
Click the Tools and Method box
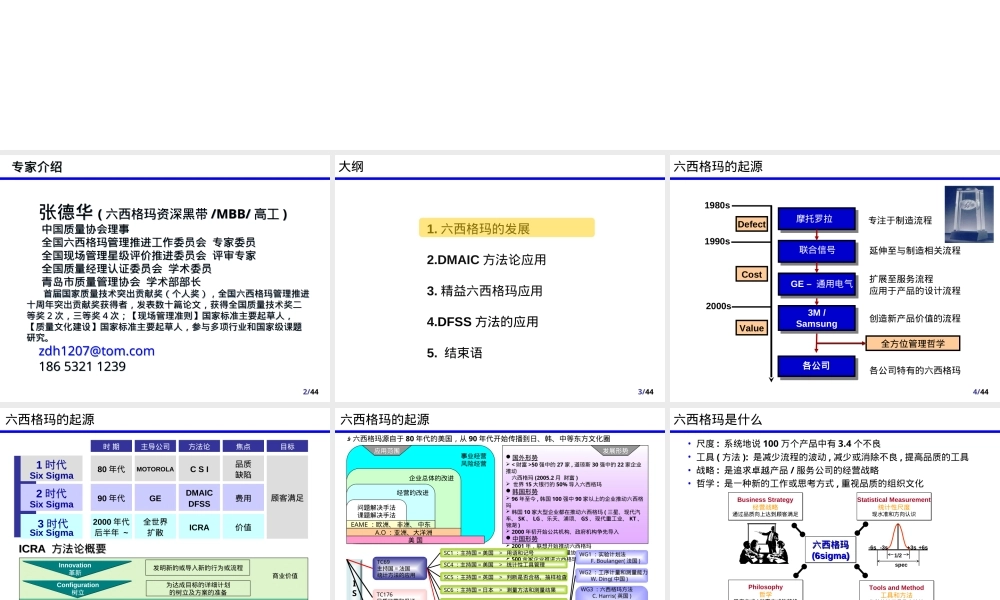tap(896, 590)
